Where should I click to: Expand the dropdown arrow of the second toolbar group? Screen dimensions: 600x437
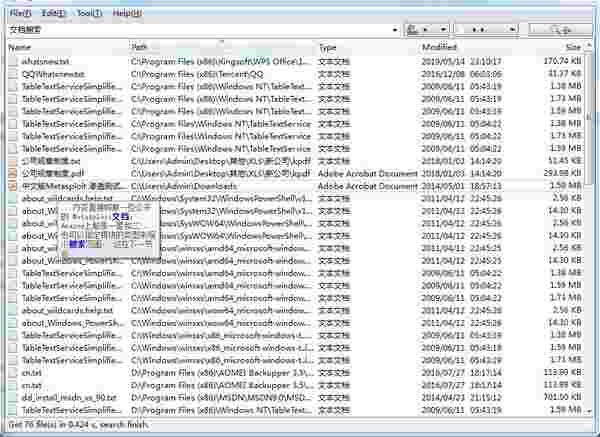point(512,29)
